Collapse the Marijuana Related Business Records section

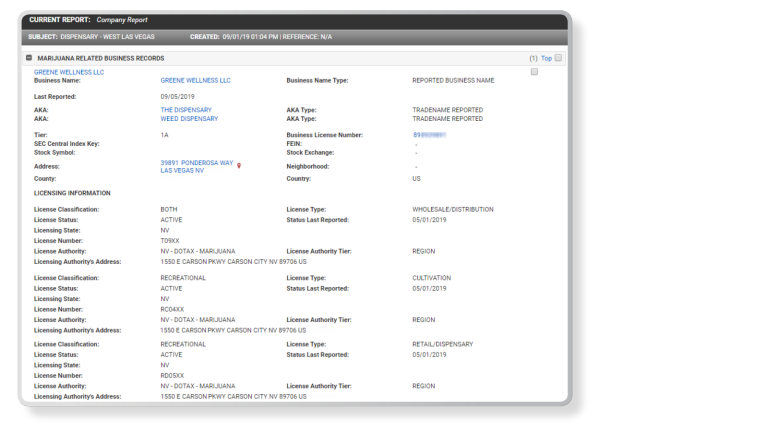(x=29, y=58)
